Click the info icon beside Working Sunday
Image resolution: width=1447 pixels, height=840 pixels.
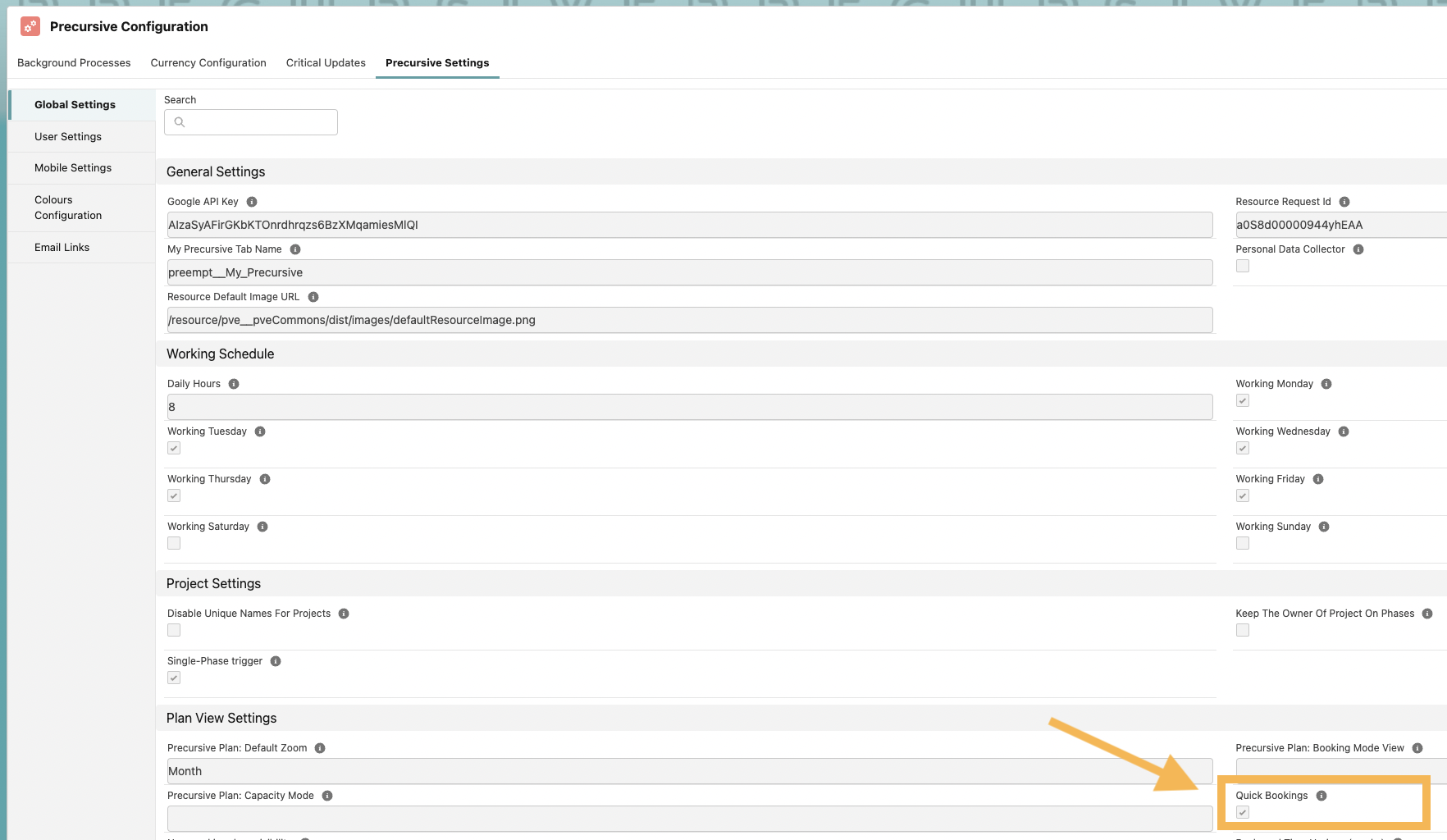(1323, 526)
